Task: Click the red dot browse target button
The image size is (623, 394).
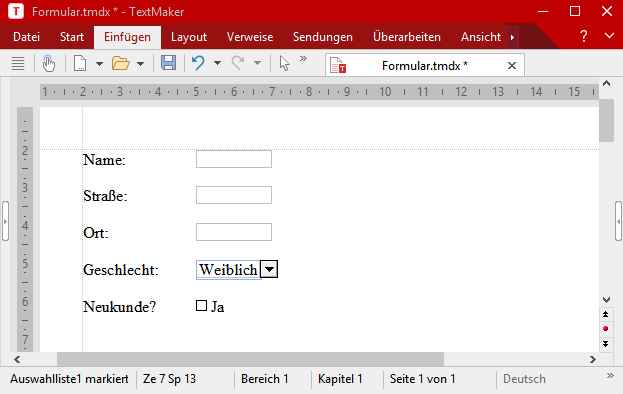Action: [x=606, y=328]
